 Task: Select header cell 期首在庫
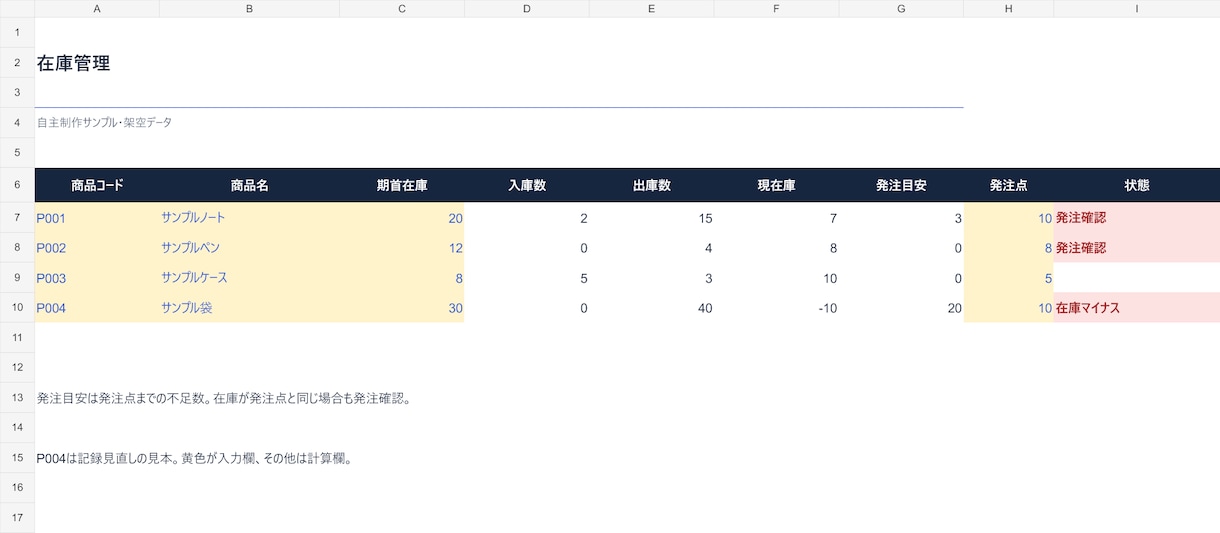402,185
